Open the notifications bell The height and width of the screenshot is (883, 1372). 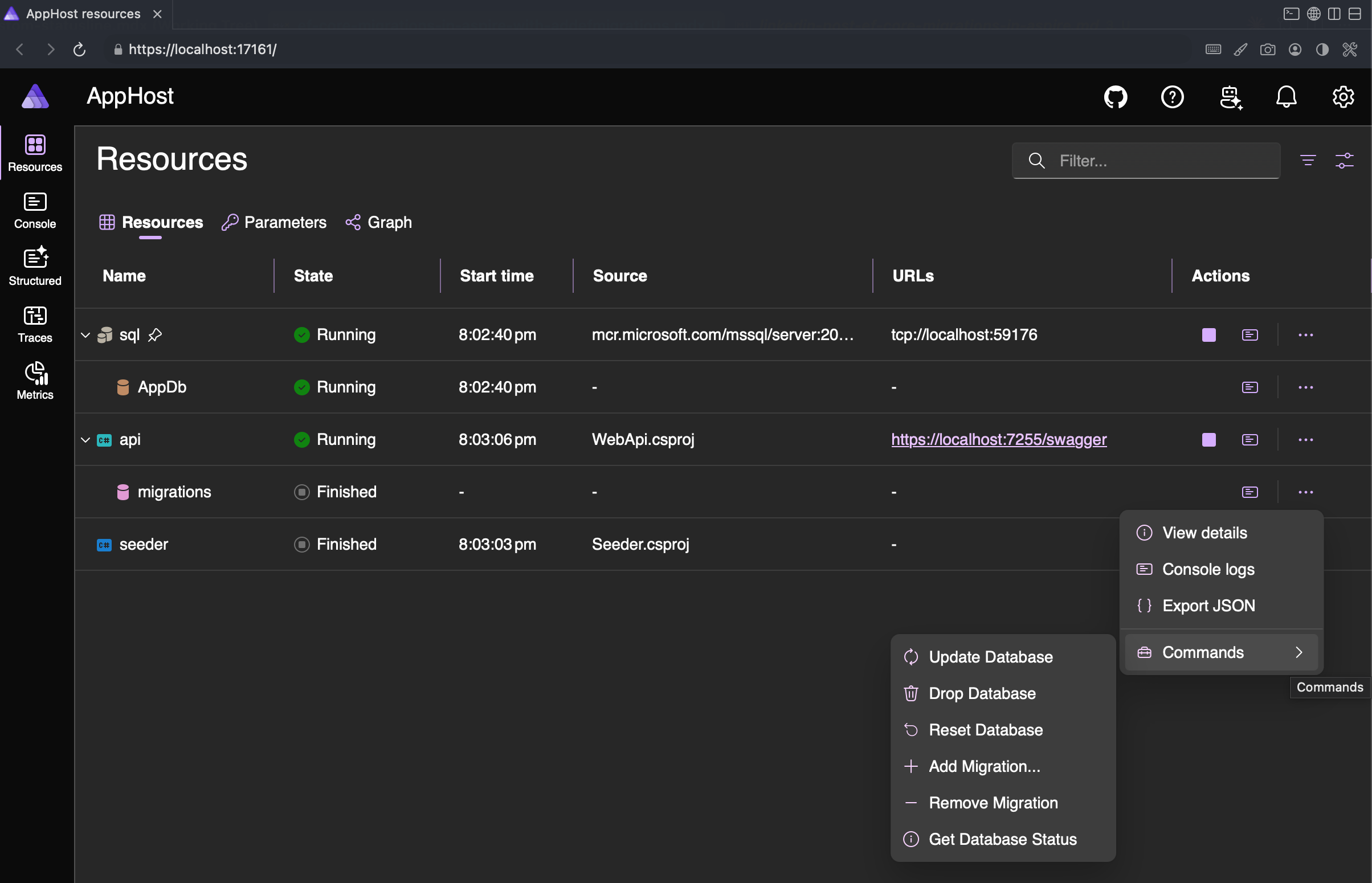[1286, 97]
